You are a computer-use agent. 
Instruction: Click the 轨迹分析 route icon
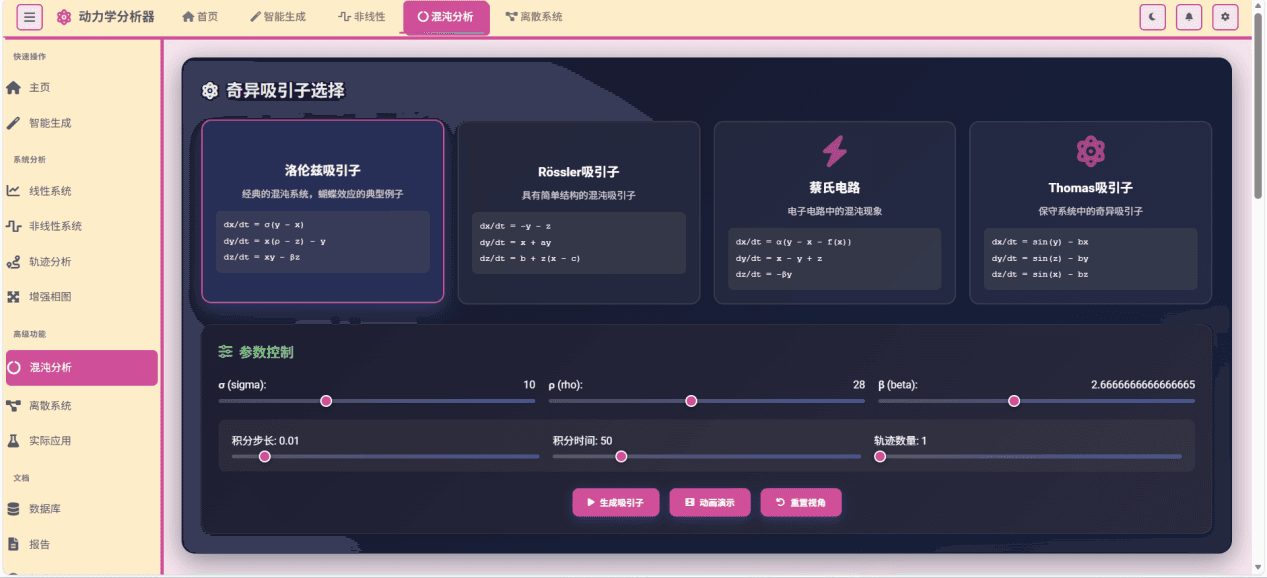coord(13,262)
